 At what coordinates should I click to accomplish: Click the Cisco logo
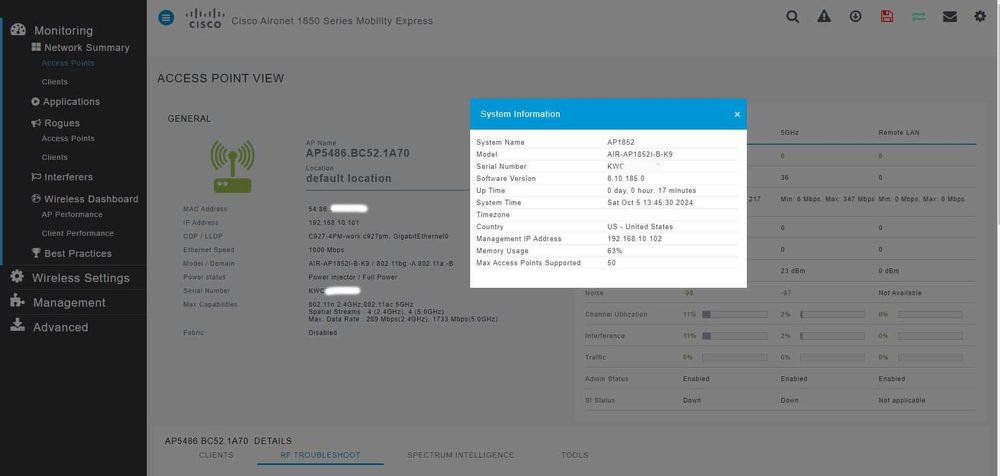pos(205,18)
